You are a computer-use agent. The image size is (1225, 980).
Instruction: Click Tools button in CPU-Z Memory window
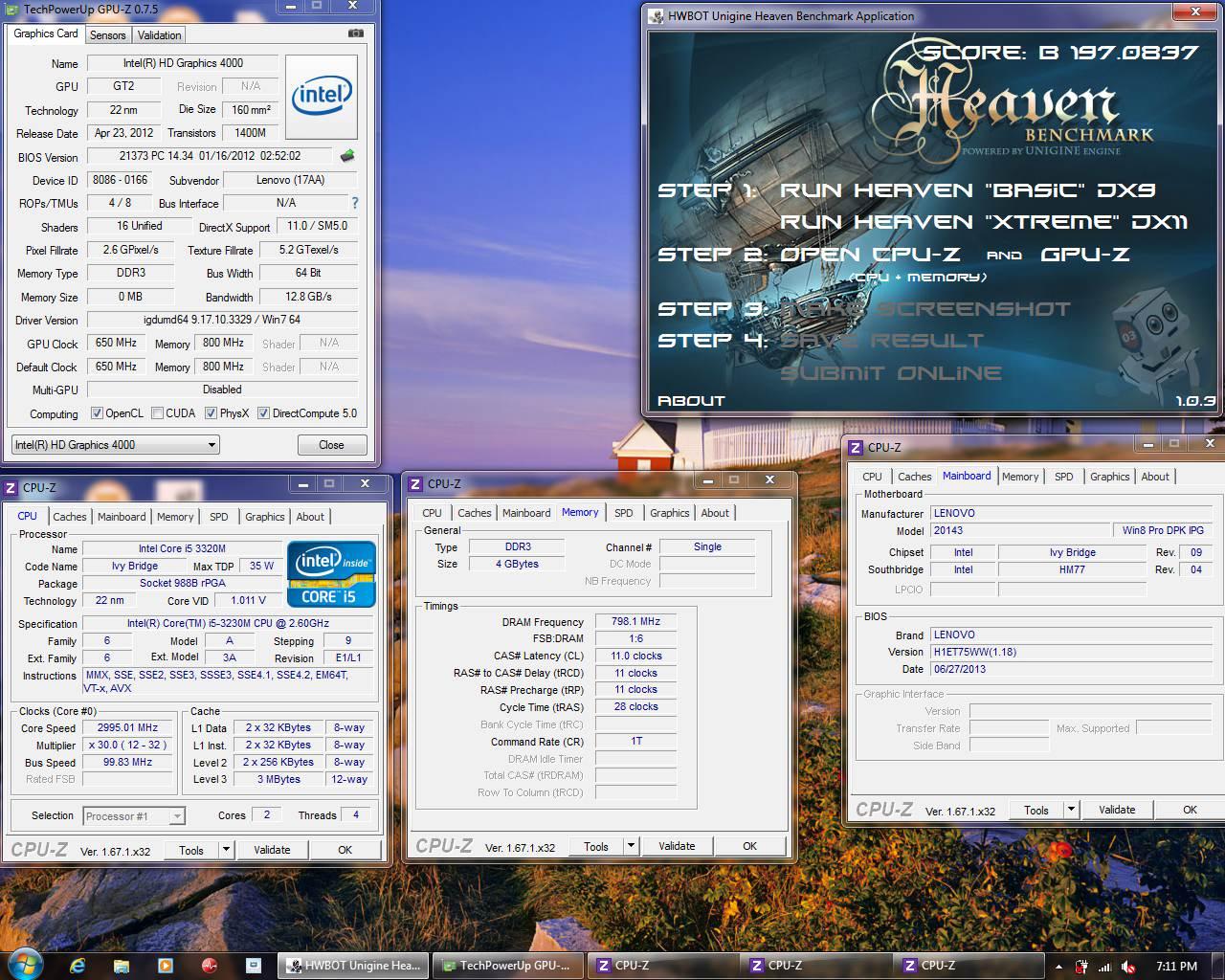pyautogui.click(x=596, y=846)
